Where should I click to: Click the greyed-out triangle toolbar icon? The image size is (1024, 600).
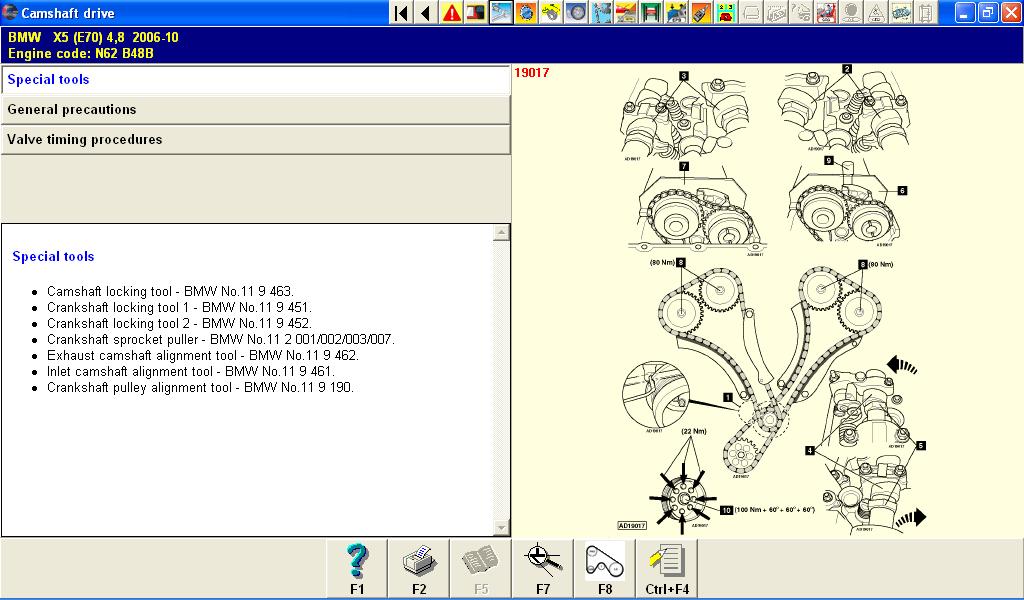coord(875,12)
